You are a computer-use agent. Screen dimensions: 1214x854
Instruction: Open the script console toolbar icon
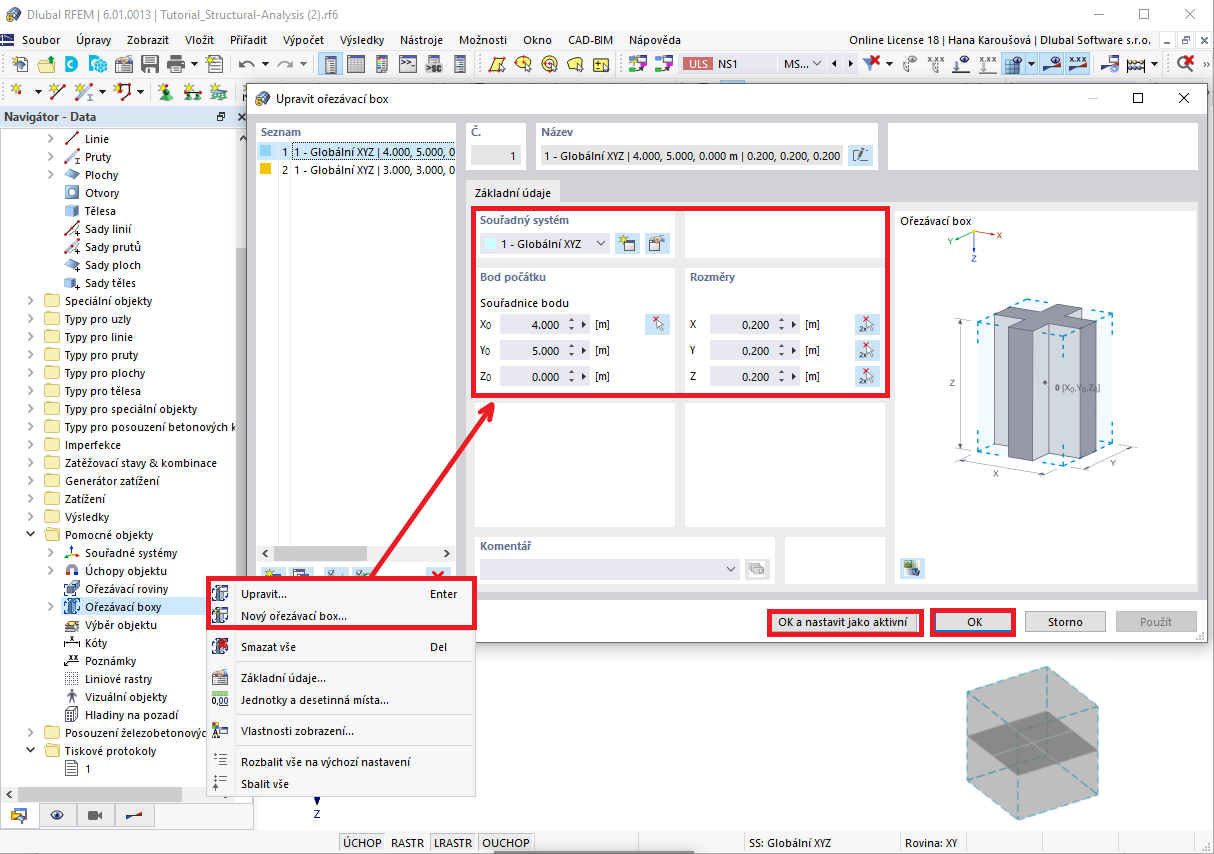pos(408,64)
